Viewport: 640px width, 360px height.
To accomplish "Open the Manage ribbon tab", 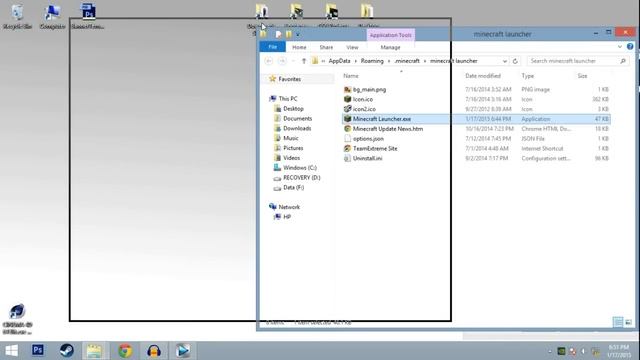I will click(x=390, y=47).
